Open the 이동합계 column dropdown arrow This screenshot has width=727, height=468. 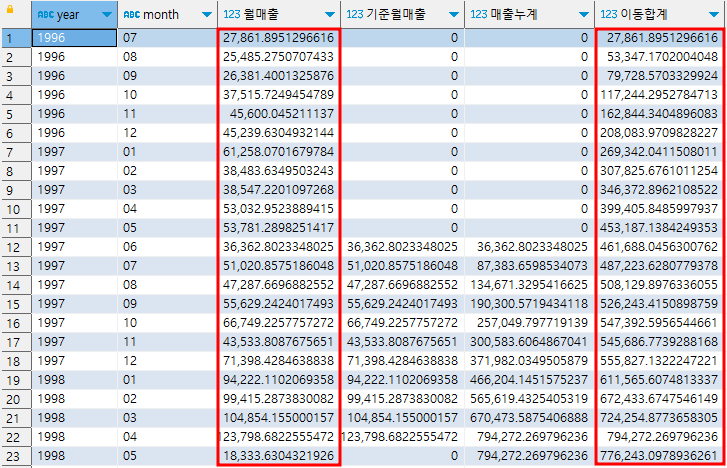coord(714,15)
